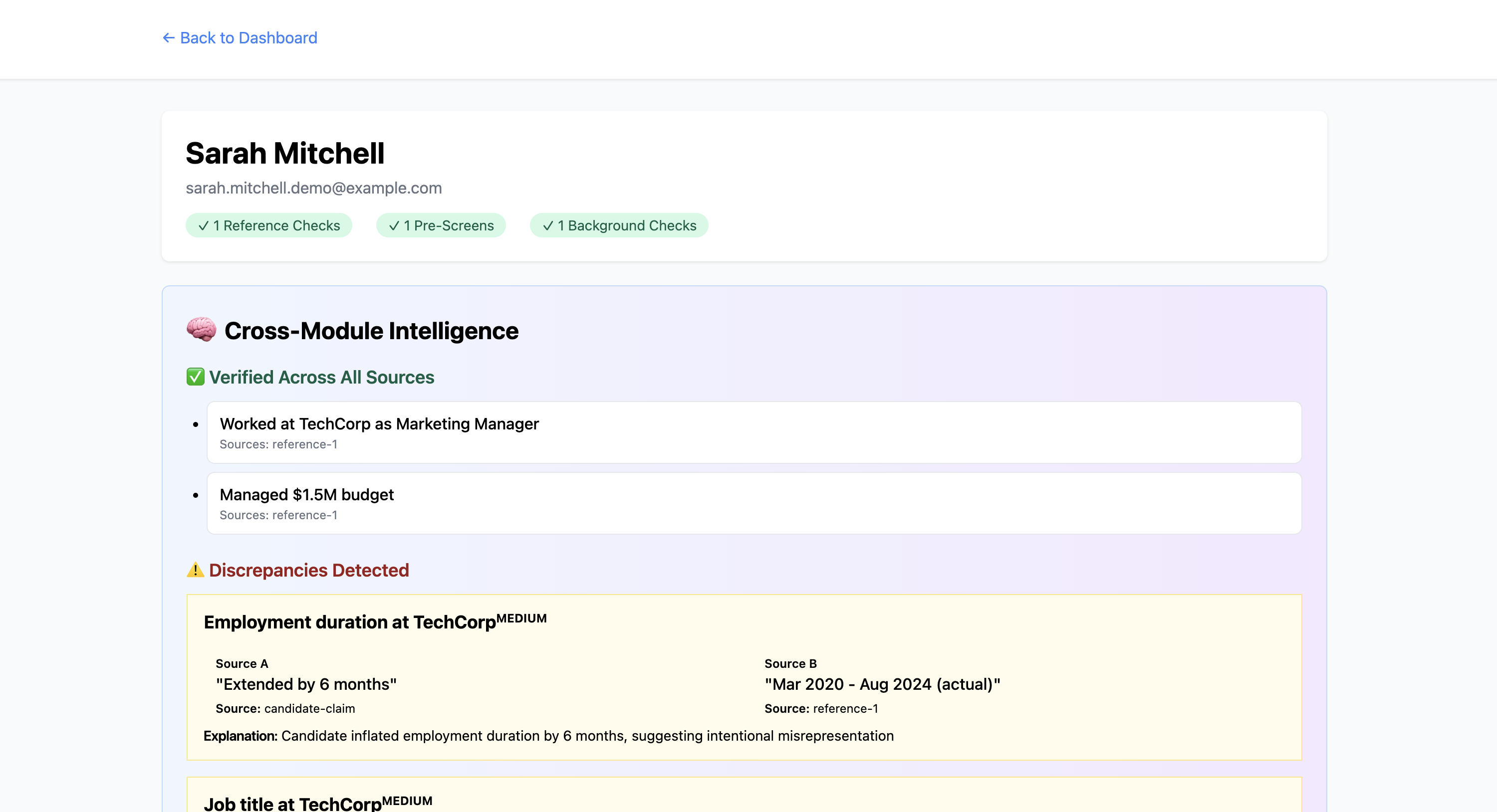Click the brain icon next to Cross-Module Intelligence
This screenshot has height=812, width=1497.
tap(201, 331)
